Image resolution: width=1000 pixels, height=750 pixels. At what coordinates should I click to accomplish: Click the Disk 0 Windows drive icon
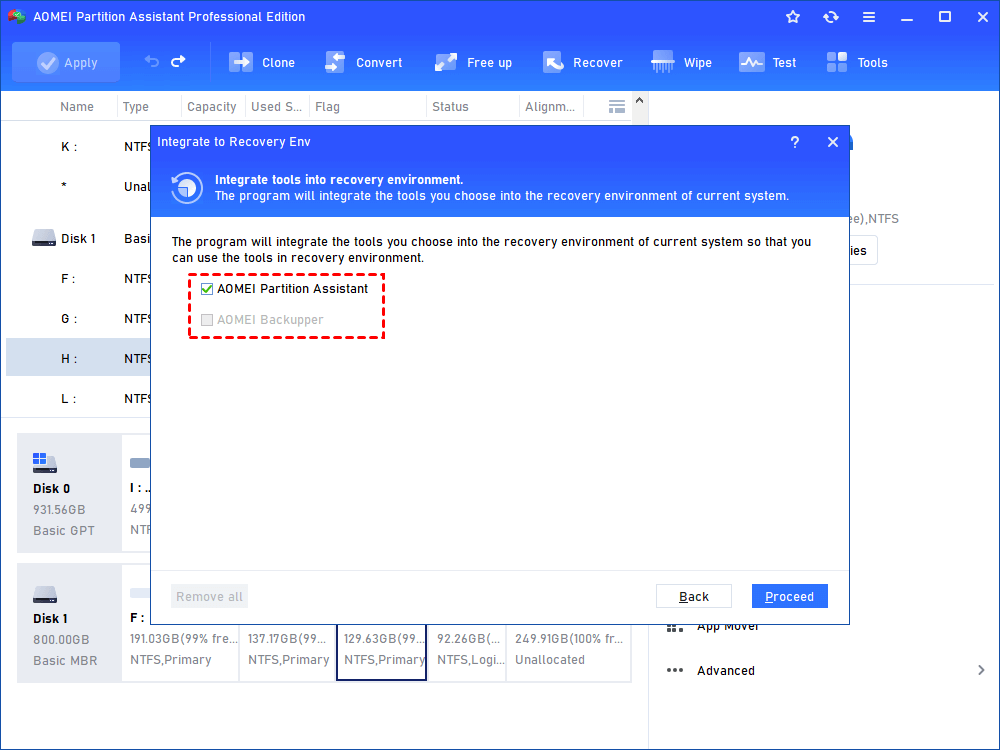pyautogui.click(x=45, y=462)
